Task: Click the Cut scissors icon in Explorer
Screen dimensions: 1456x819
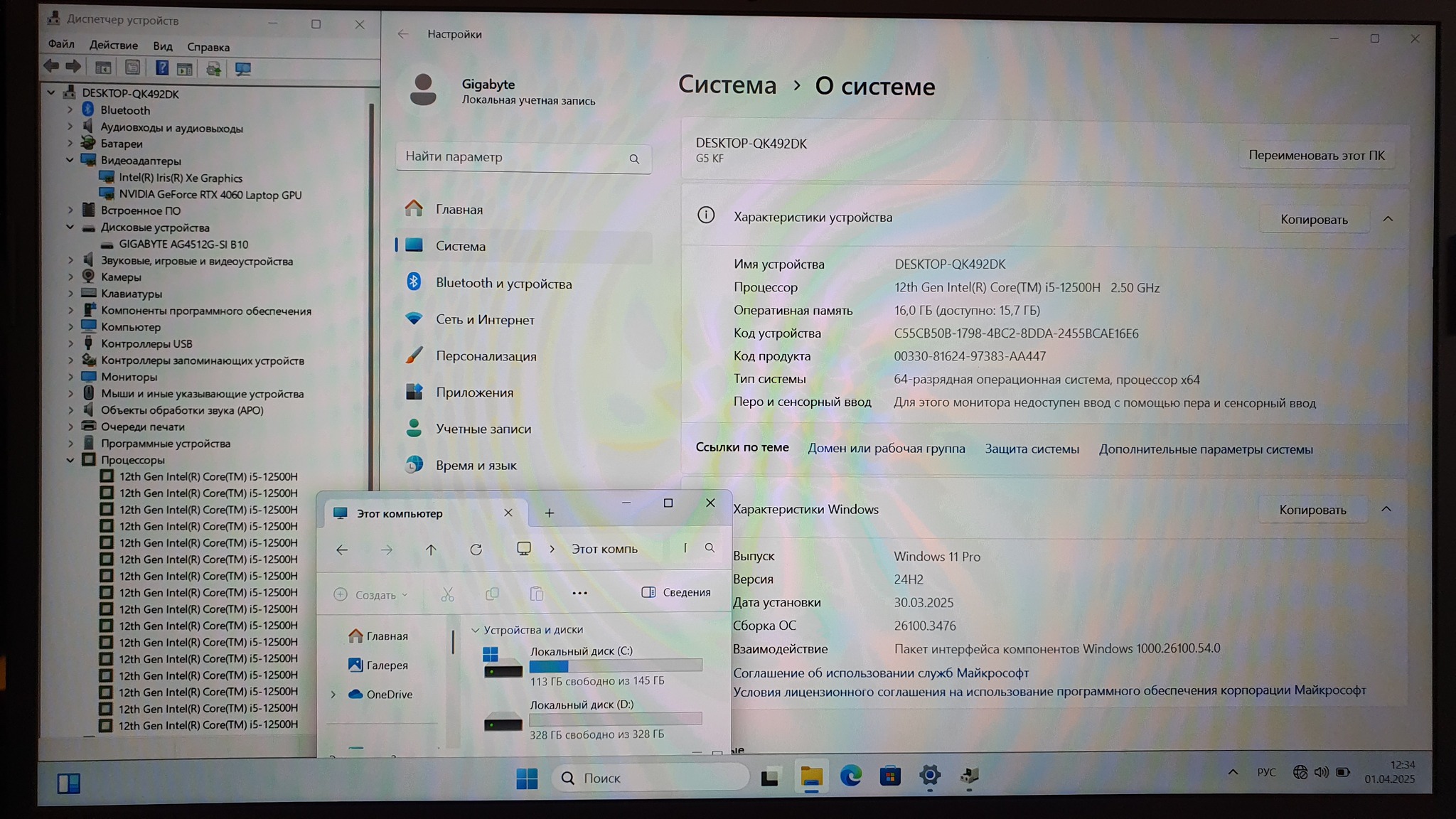Action: pyautogui.click(x=447, y=594)
